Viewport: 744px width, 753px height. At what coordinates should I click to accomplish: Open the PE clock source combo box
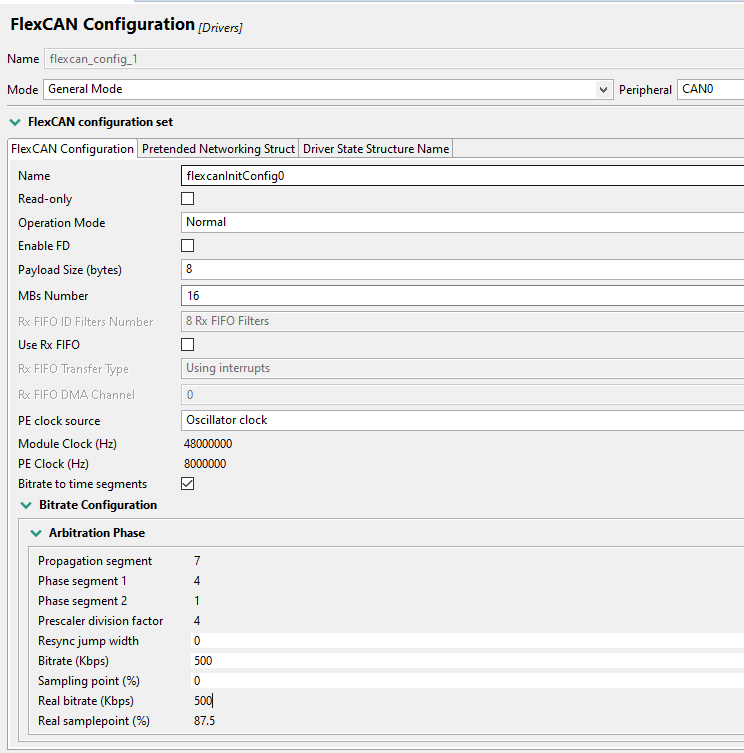tap(460, 420)
